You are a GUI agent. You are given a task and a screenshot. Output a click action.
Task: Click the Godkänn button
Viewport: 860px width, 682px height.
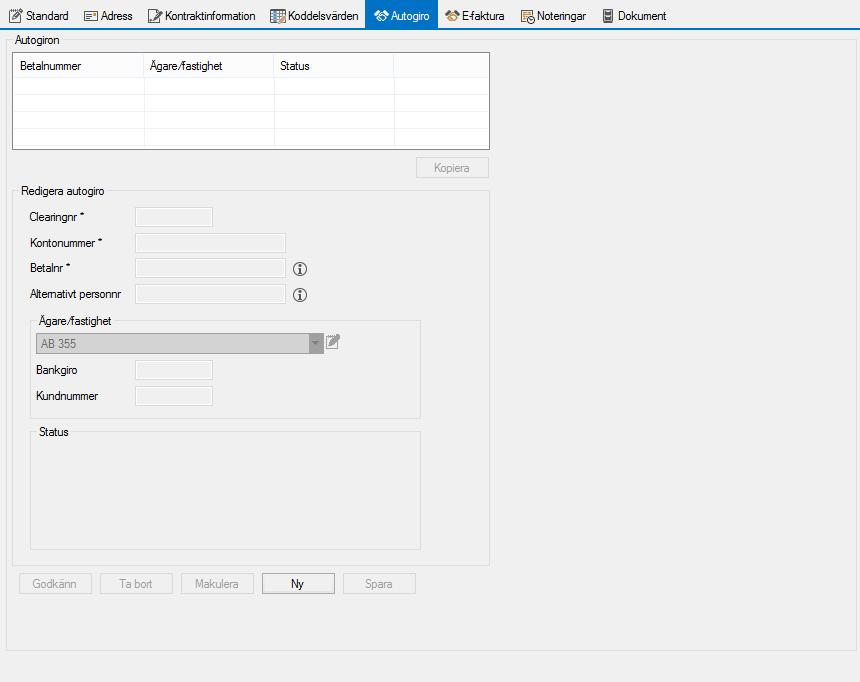(x=55, y=584)
